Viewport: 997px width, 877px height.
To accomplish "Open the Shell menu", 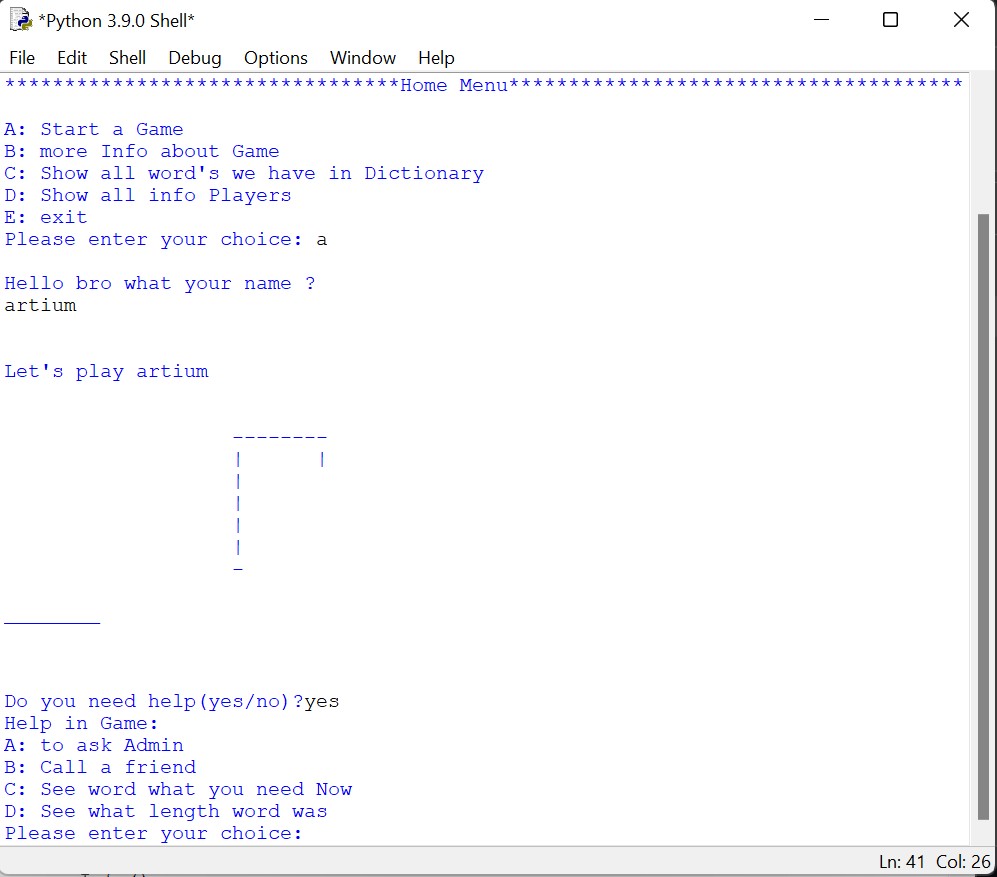I will click(x=127, y=57).
